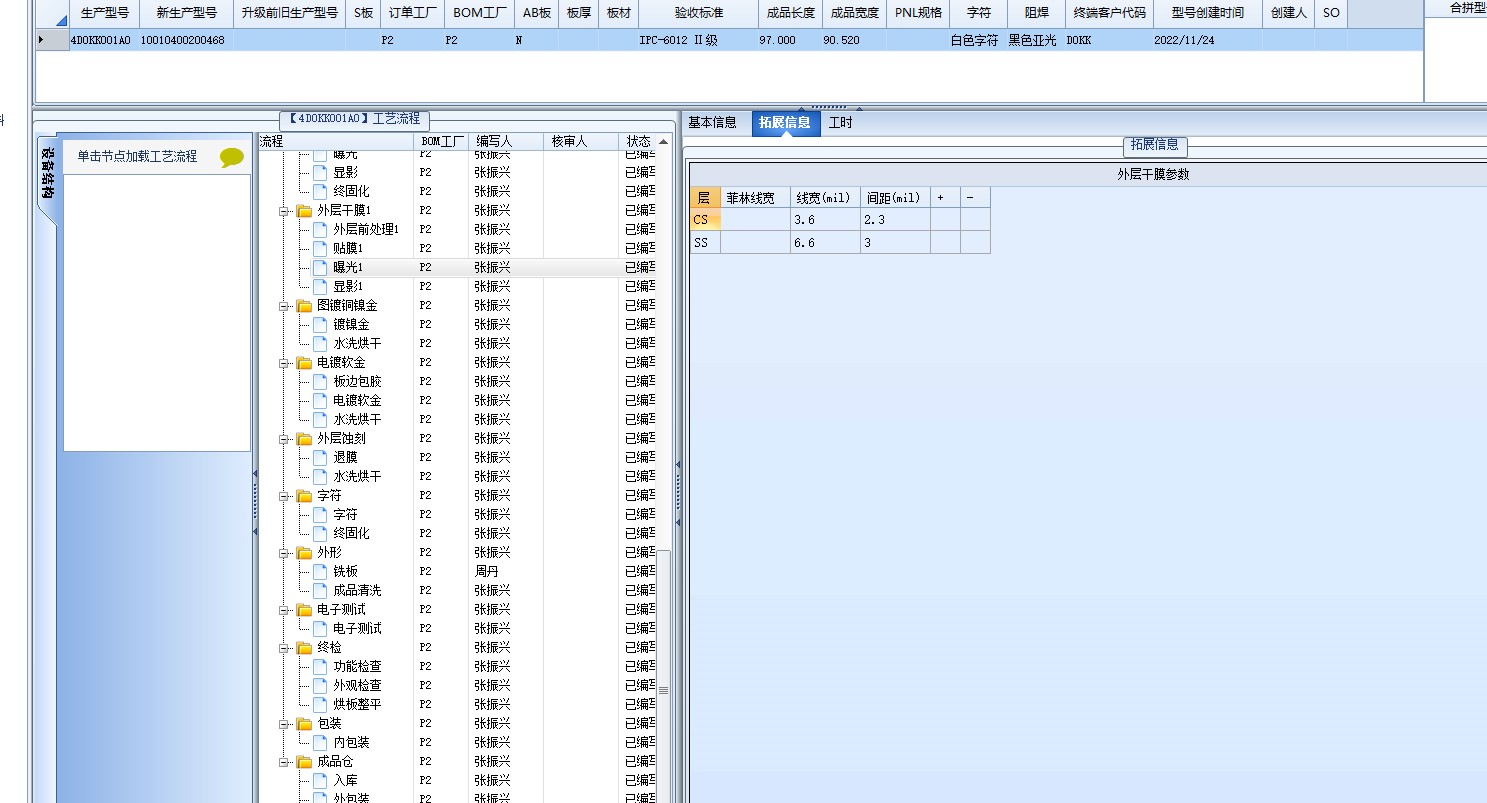1487x803 pixels.
Task: Collapse the 成品仓 tree node
Action: (x=284, y=762)
